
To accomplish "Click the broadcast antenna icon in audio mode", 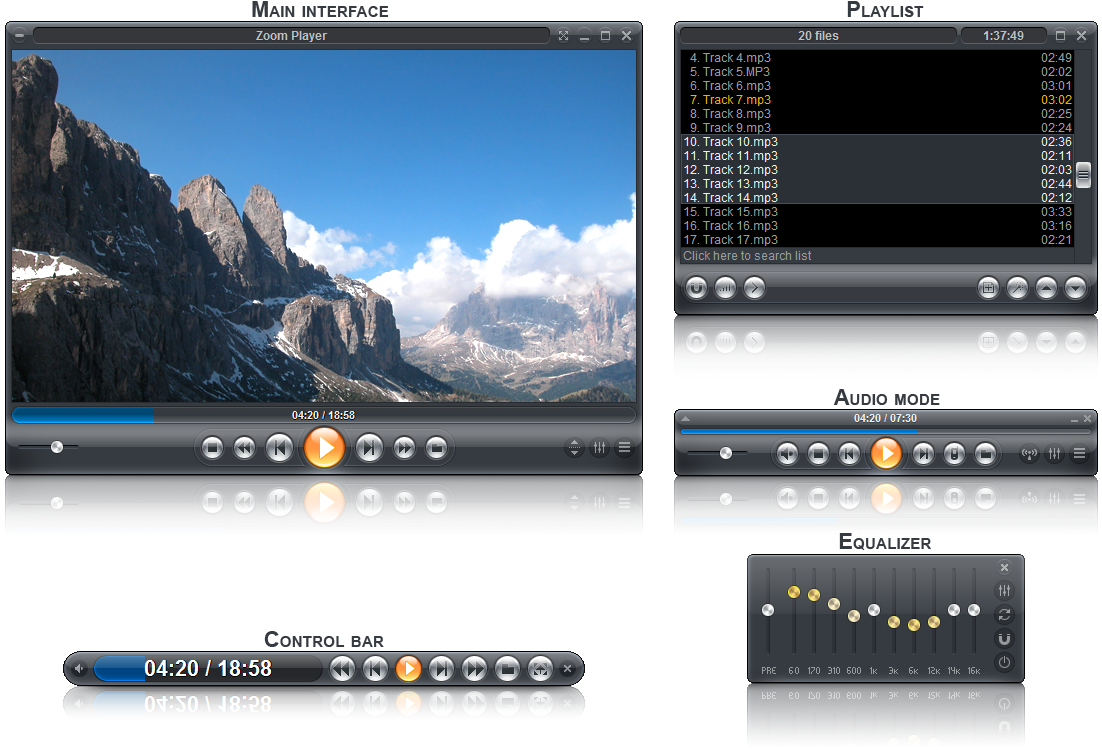I will pos(1030,454).
